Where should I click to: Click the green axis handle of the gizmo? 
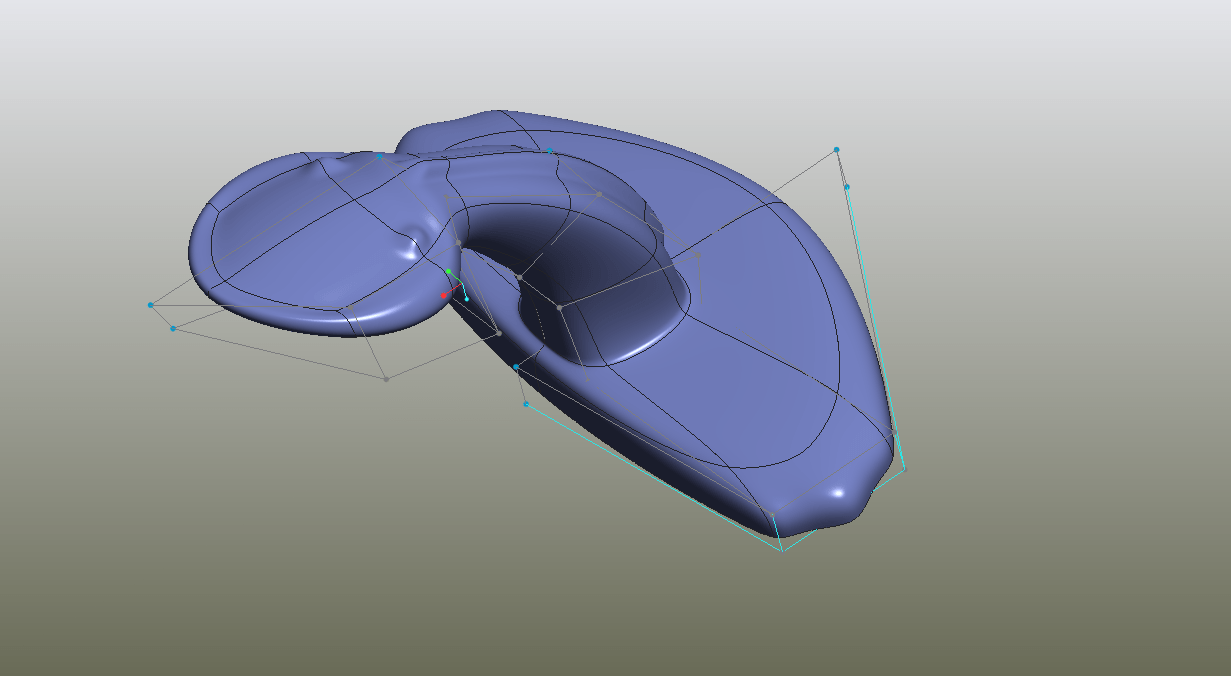click(x=449, y=272)
